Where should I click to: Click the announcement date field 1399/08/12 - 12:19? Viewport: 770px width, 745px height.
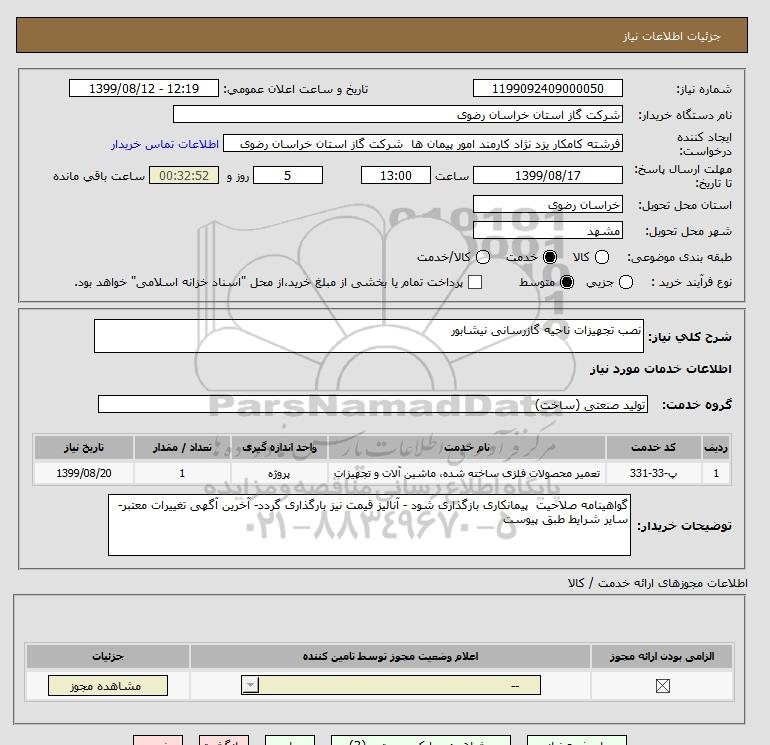143,88
